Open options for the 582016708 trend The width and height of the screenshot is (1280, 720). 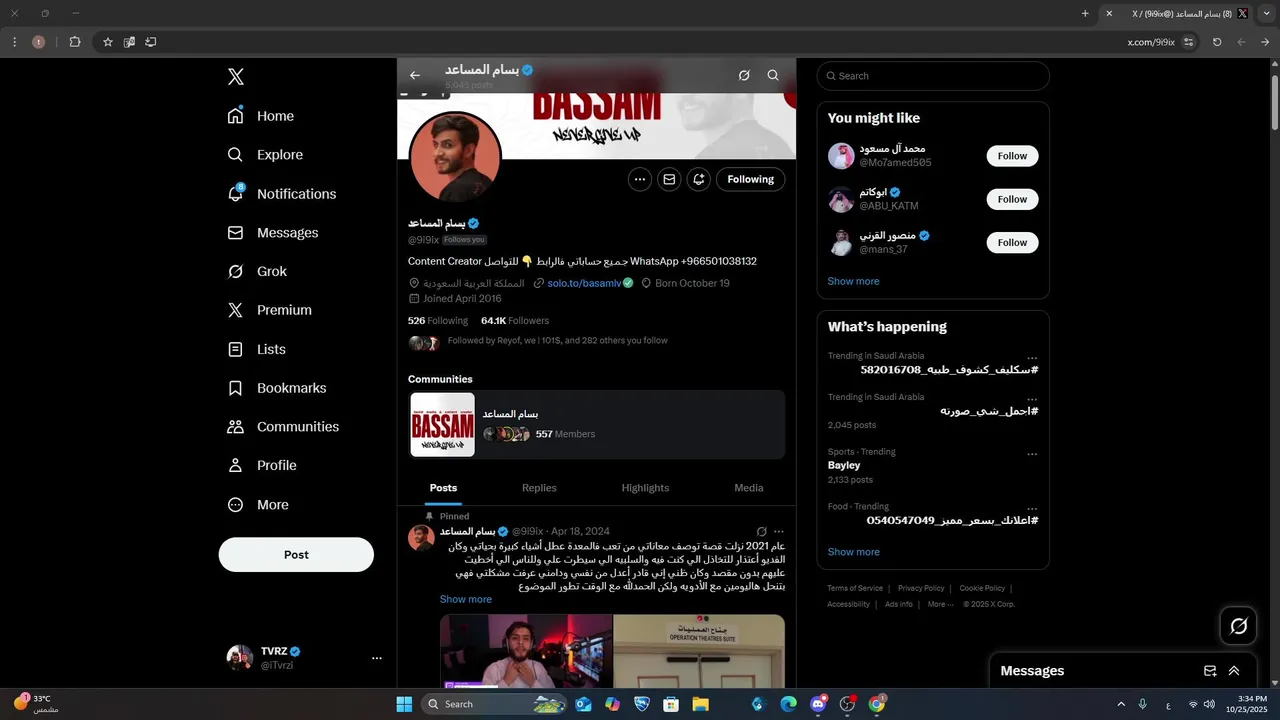click(x=1032, y=358)
